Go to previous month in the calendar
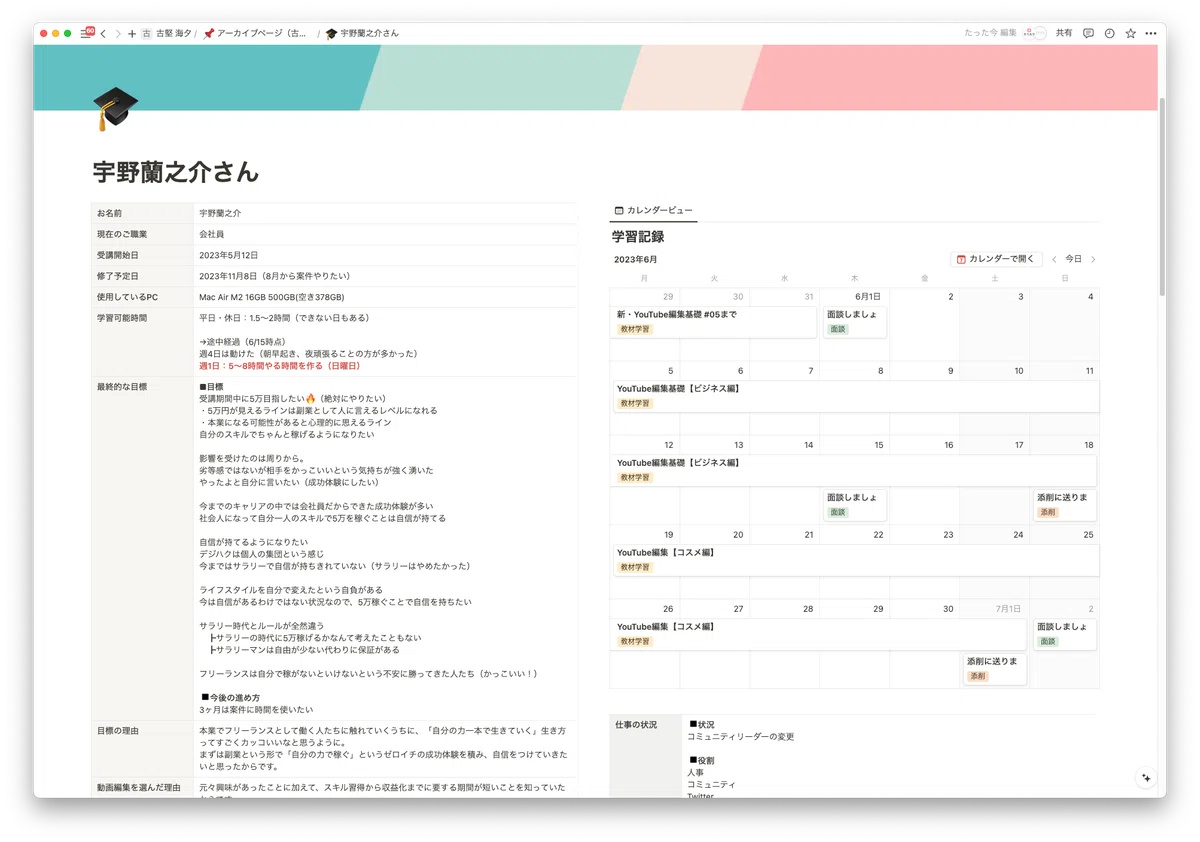 pos(1054,259)
